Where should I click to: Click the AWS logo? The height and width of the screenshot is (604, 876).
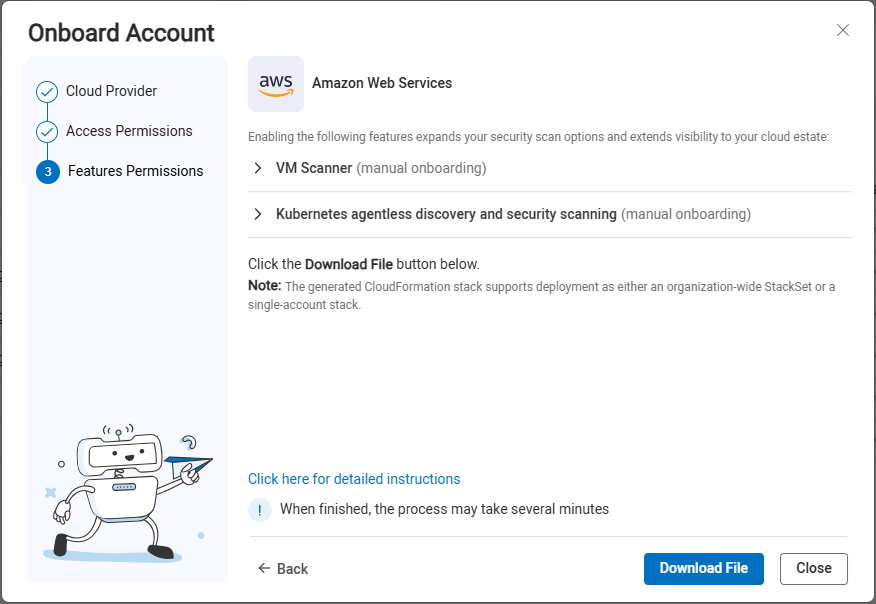[276, 84]
